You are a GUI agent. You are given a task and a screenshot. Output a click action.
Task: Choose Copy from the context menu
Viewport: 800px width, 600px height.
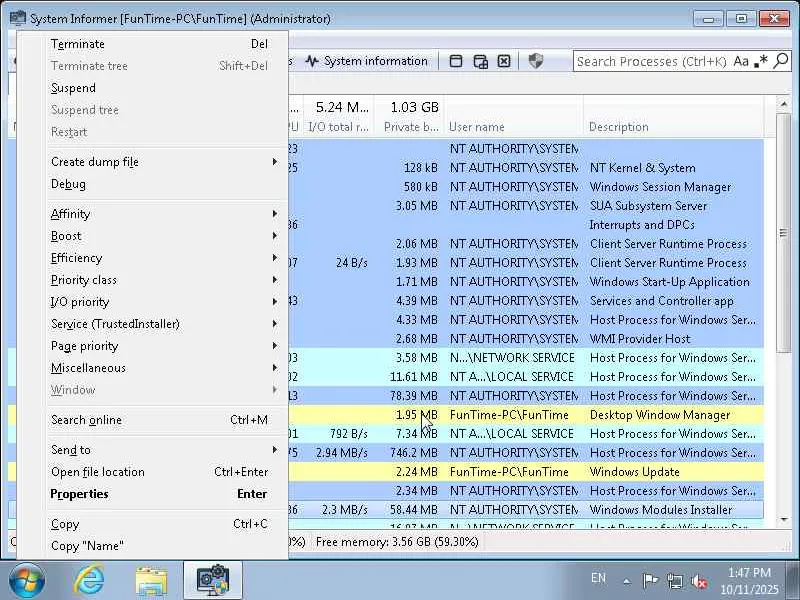[160, 523]
